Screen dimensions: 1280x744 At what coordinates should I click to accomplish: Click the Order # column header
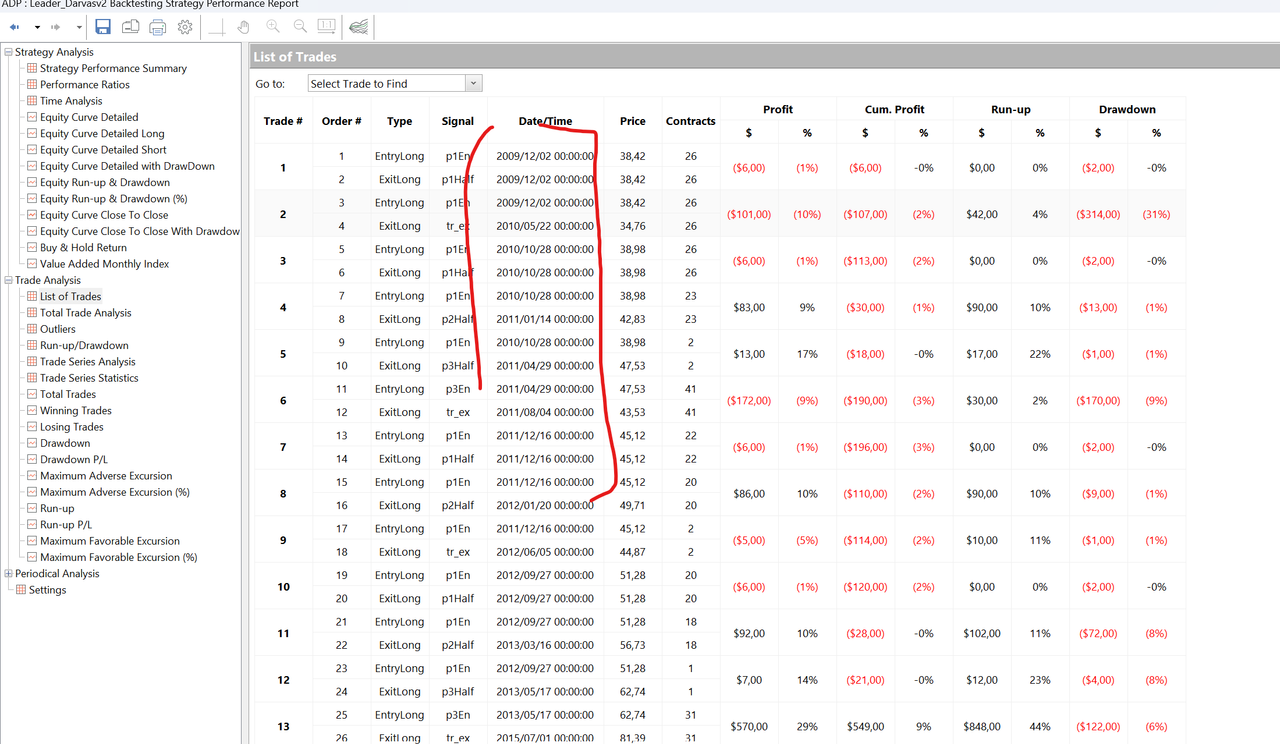341,121
